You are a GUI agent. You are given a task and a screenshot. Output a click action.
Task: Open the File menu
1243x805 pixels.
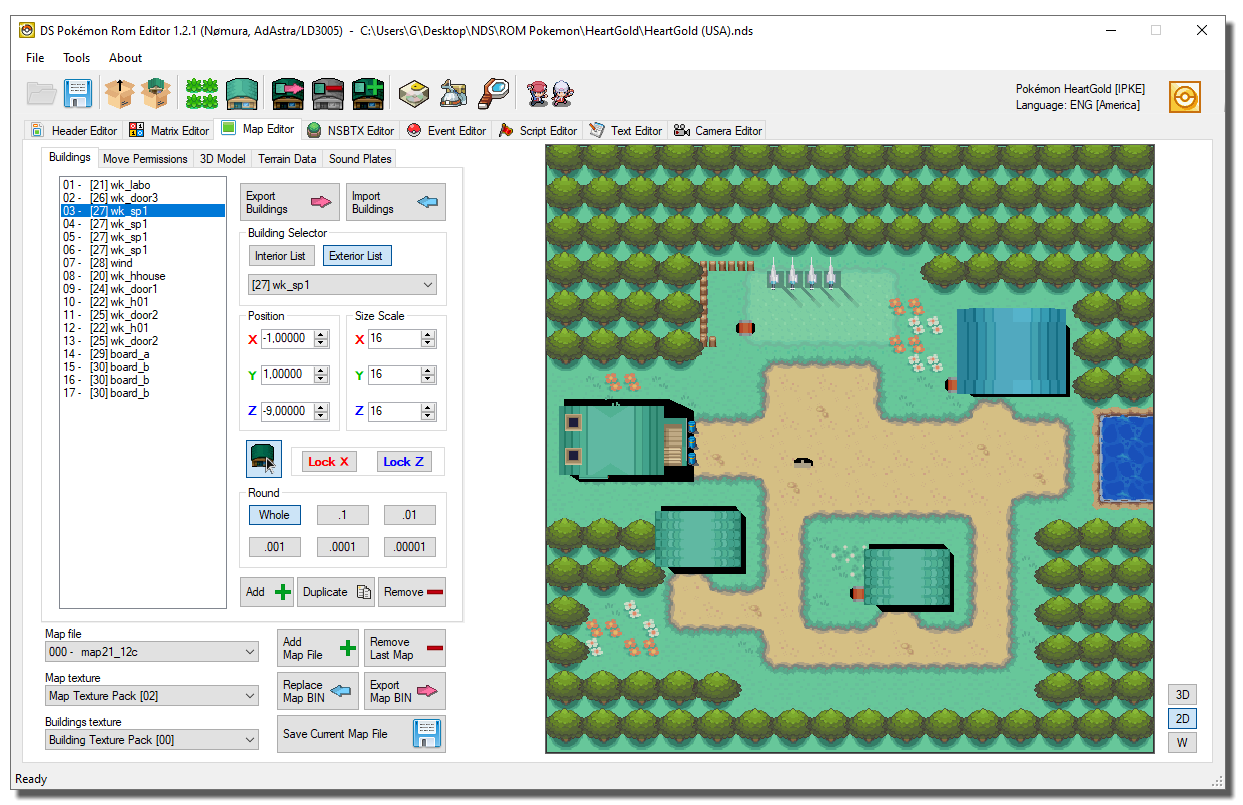click(35, 58)
